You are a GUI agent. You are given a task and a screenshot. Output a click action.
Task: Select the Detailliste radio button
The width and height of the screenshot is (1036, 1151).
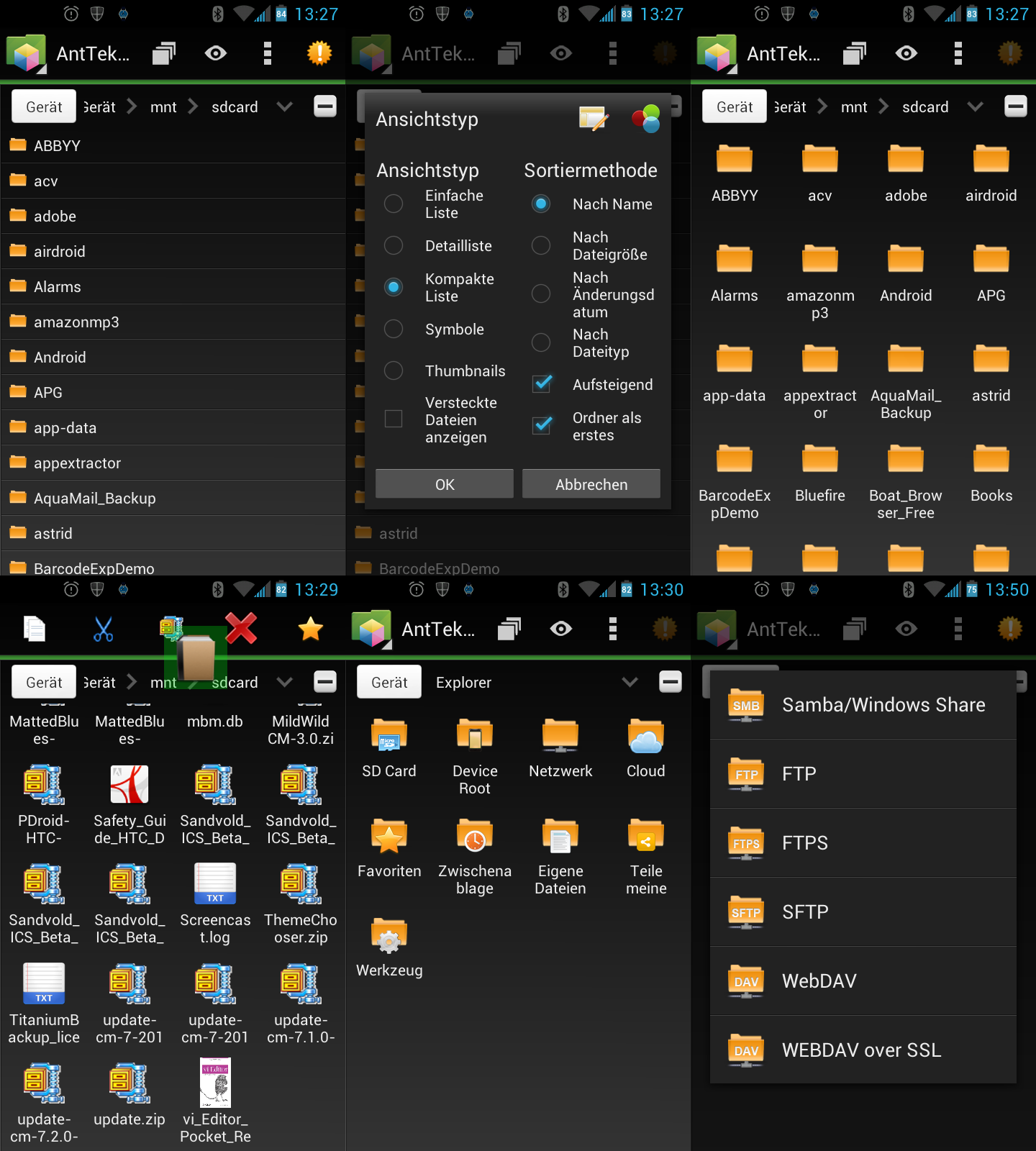point(394,246)
